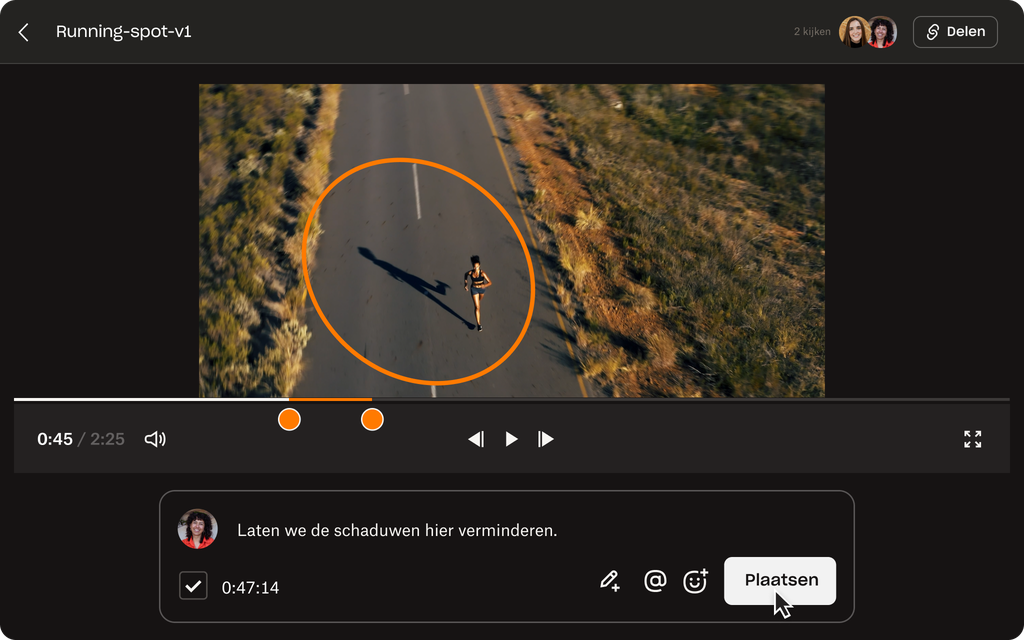Mute the video audio
The height and width of the screenshot is (640, 1024).
click(x=155, y=438)
